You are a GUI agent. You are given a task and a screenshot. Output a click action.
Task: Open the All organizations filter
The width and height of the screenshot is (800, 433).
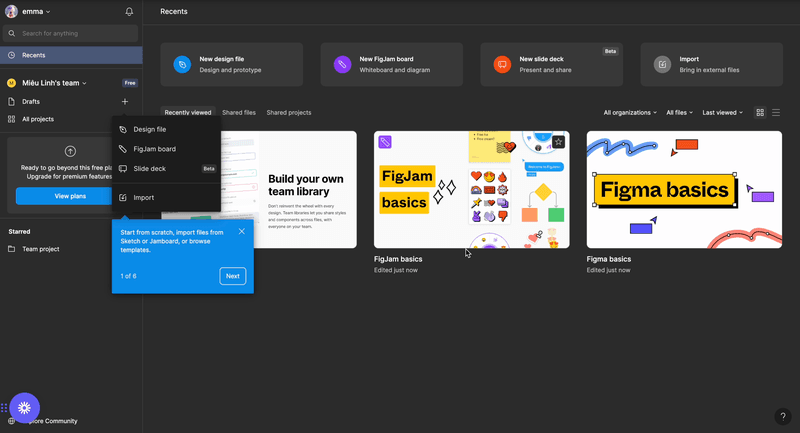[630, 113]
